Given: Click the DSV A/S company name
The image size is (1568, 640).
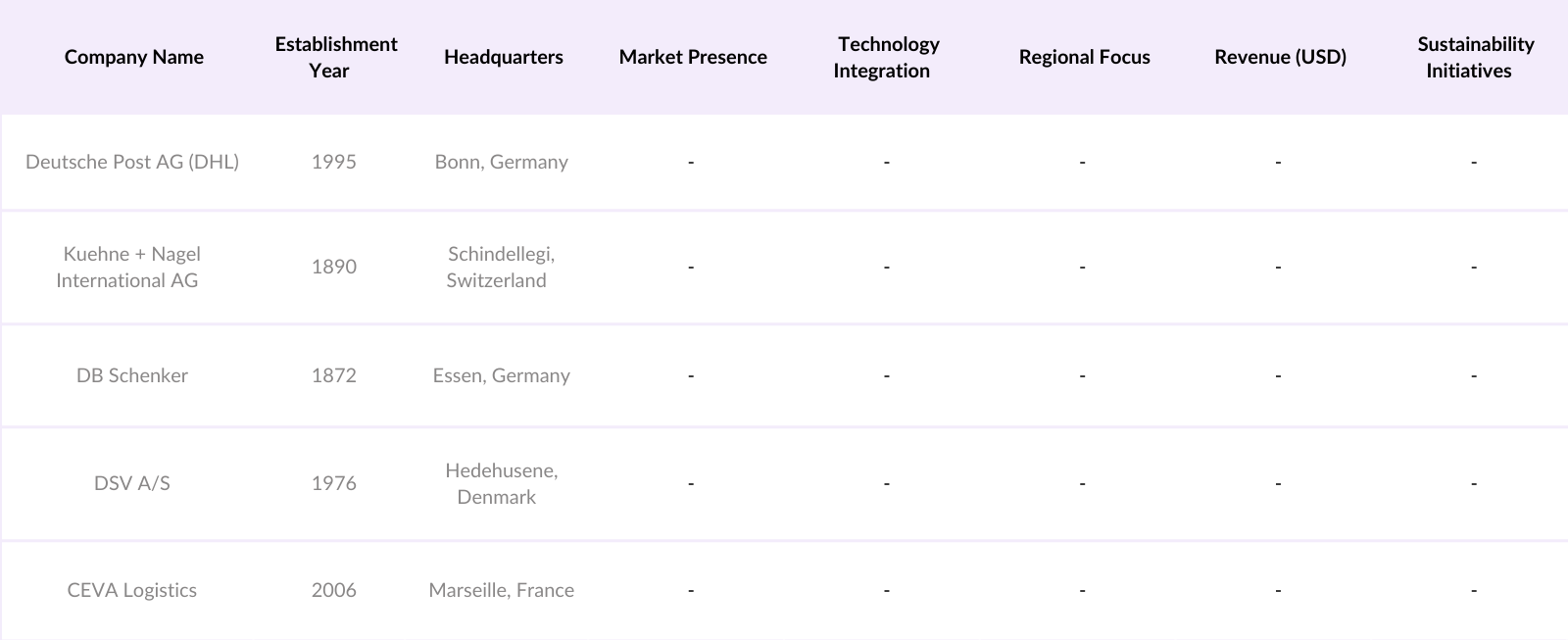Looking at the screenshot, I should [132, 483].
